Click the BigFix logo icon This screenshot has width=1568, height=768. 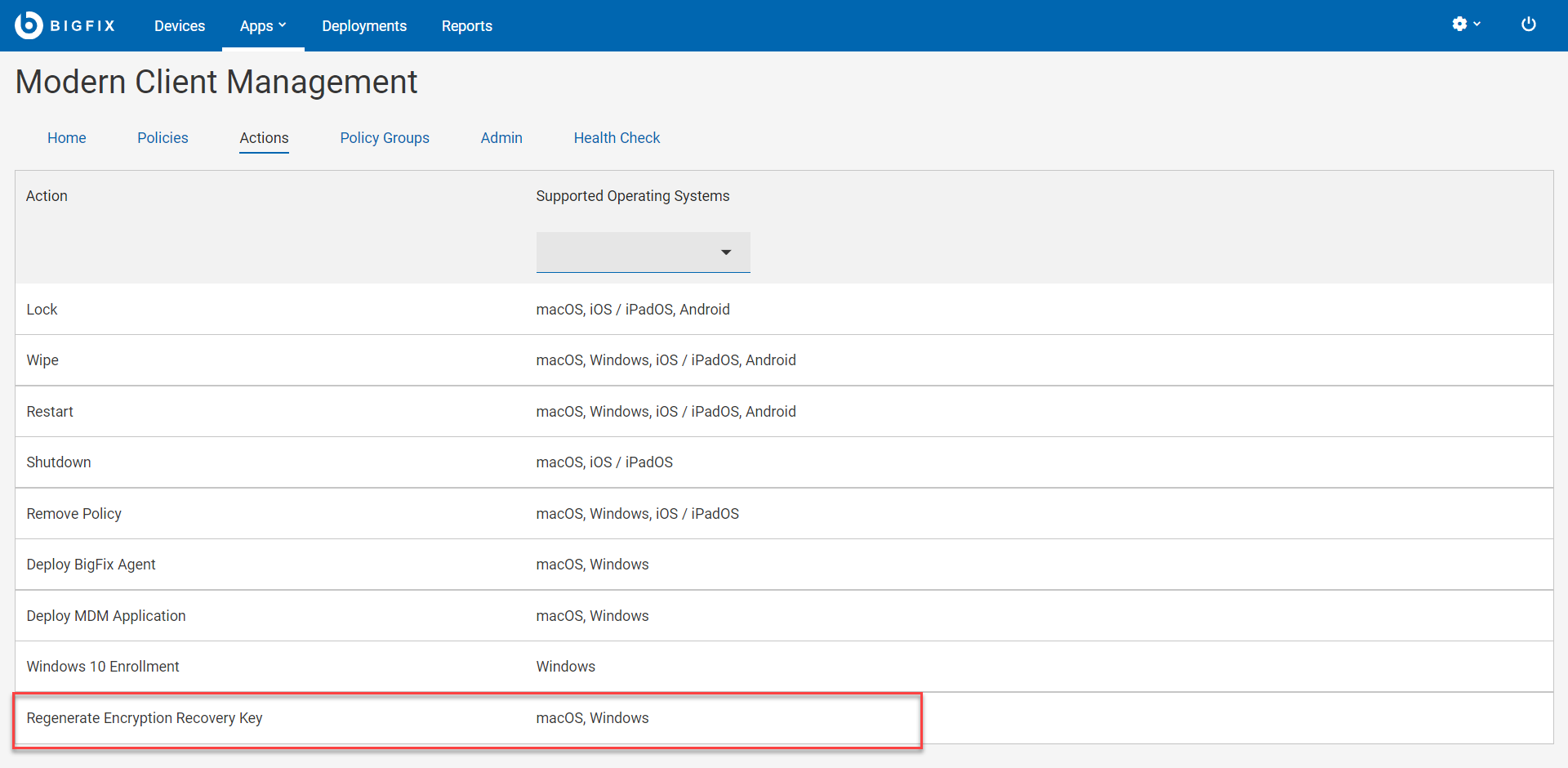(29, 25)
